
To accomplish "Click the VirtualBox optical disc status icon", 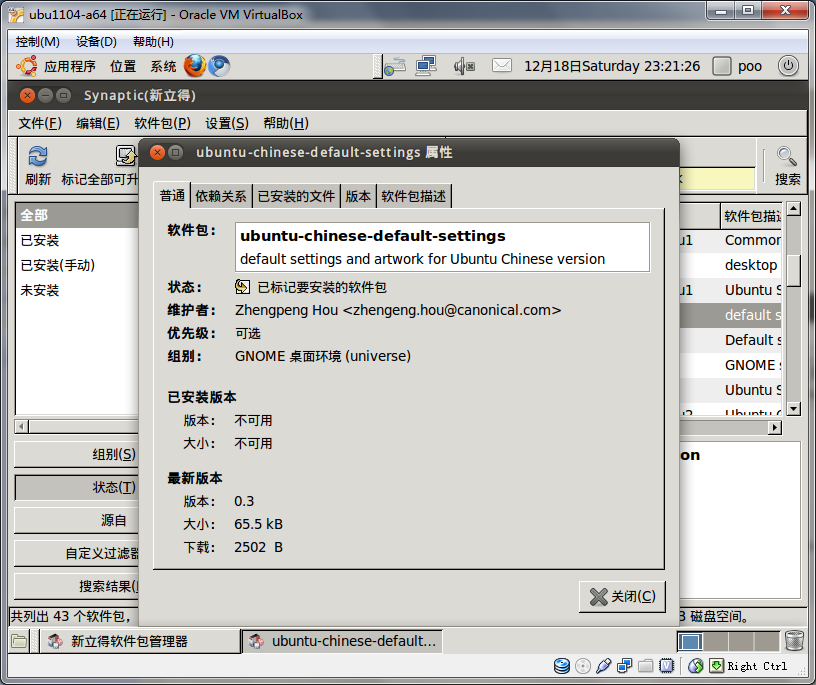I will (583, 666).
